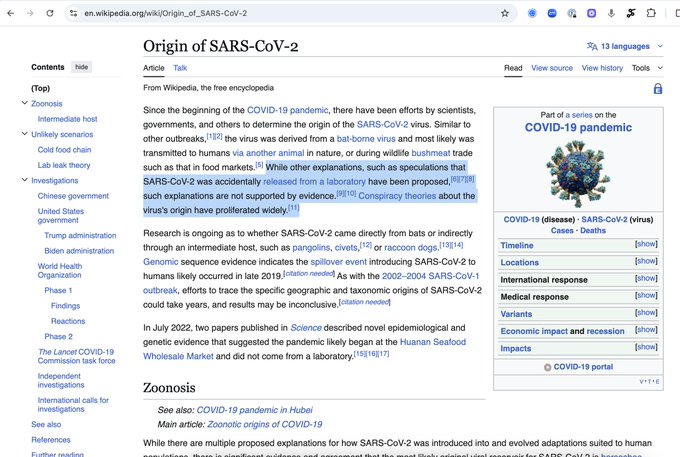This screenshot has height=457, width=680.
Task: Open the pangolins link
Action: tap(311, 248)
